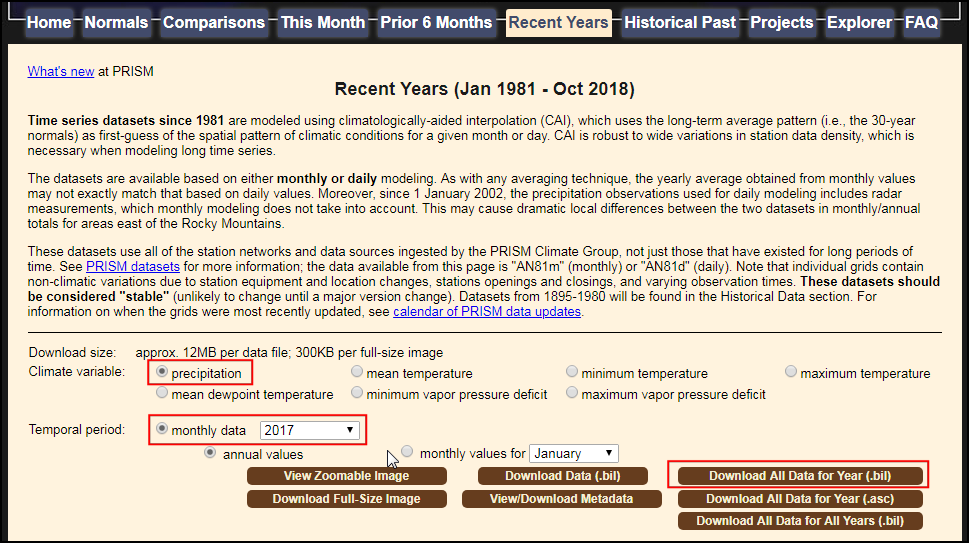The height and width of the screenshot is (543, 969).
Task: Click the Download Full-Size Image button
Action: (346, 498)
